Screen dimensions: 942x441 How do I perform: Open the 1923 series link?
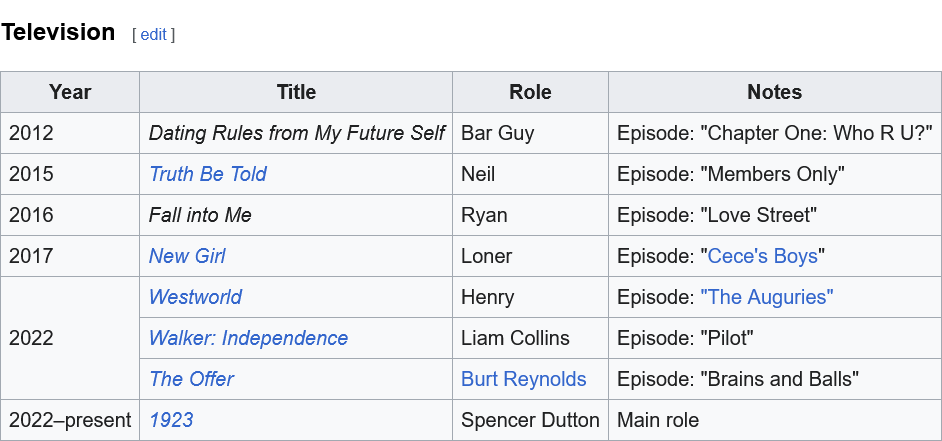[x=171, y=420]
